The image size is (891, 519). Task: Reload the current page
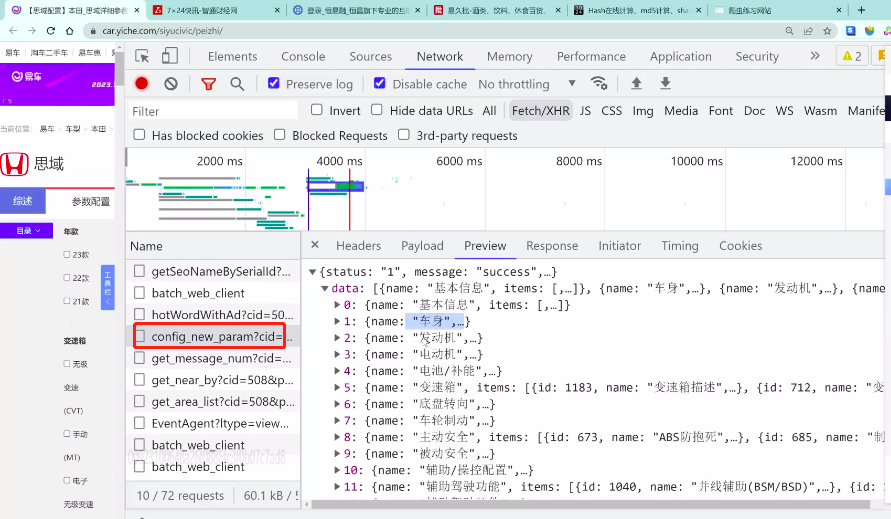pyautogui.click(x=51, y=31)
